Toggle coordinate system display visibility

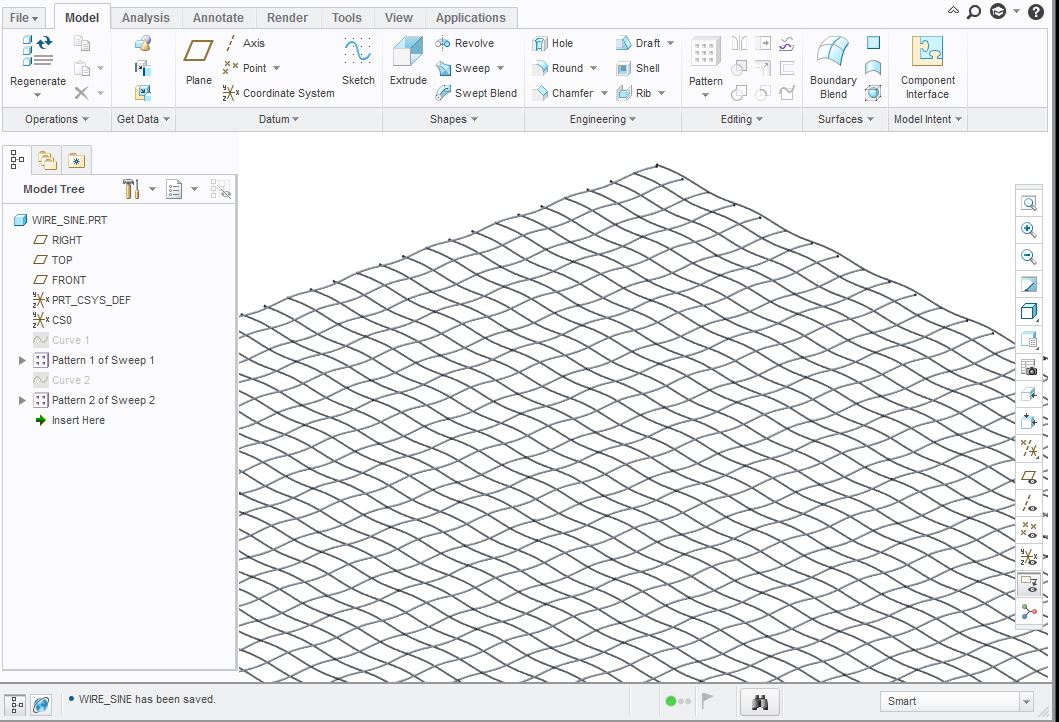point(1028,556)
